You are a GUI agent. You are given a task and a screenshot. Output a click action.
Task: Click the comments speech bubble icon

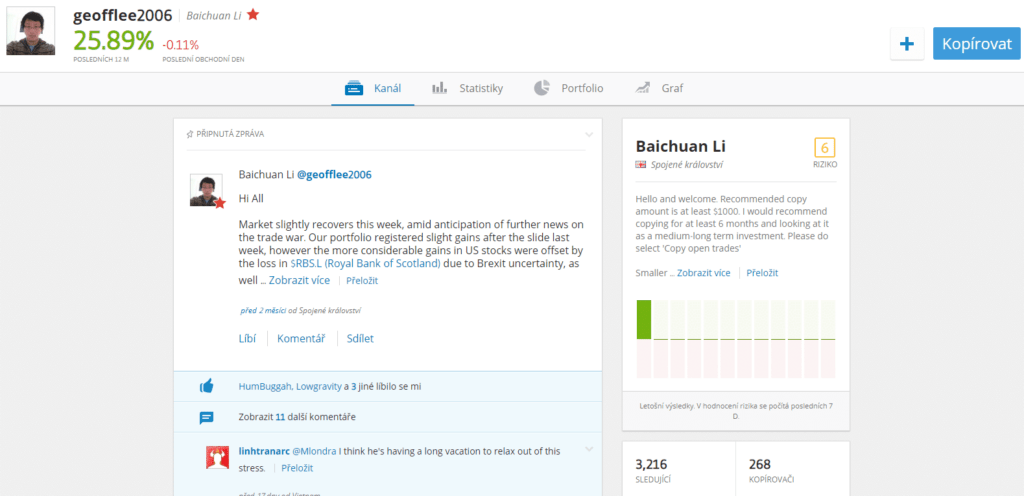pyautogui.click(x=206, y=417)
